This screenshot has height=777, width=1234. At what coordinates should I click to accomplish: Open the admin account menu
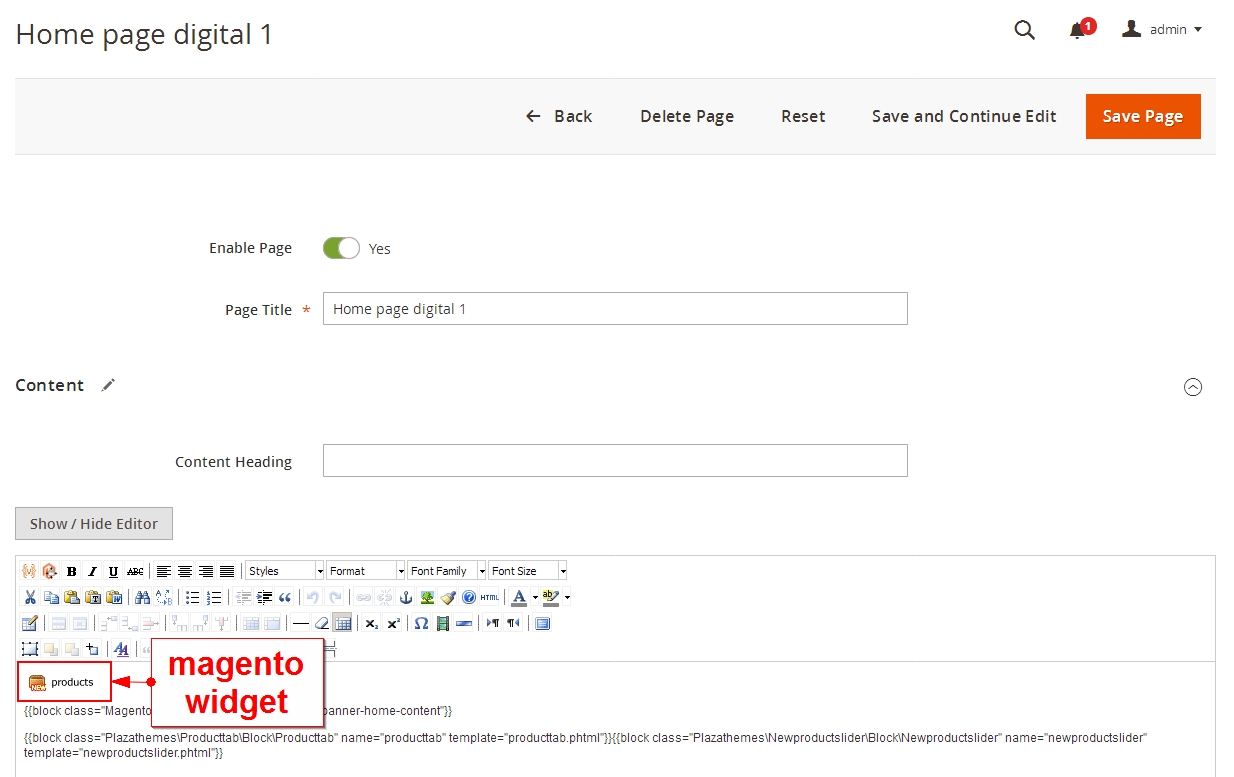click(x=1161, y=30)
